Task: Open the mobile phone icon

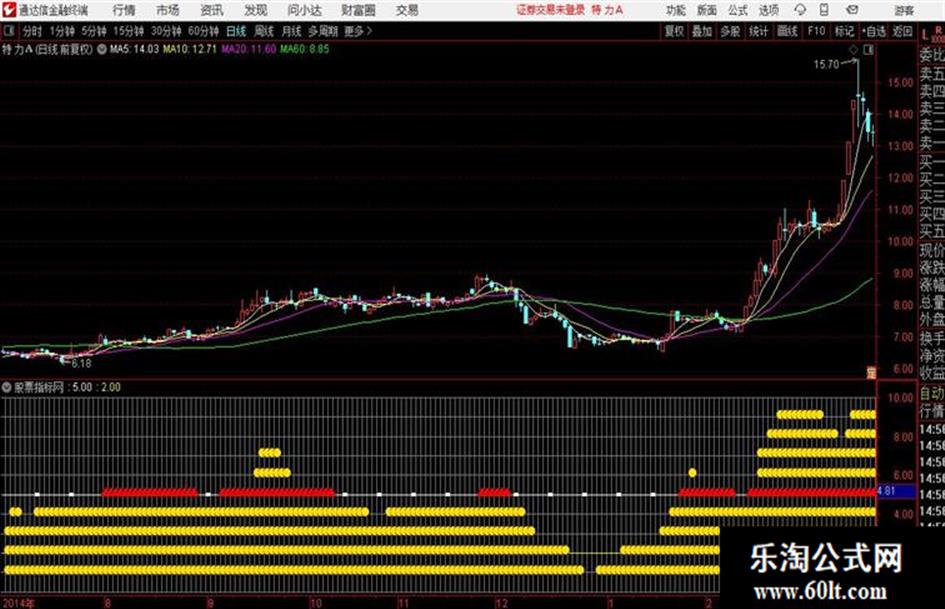Action: click(824, 10)
